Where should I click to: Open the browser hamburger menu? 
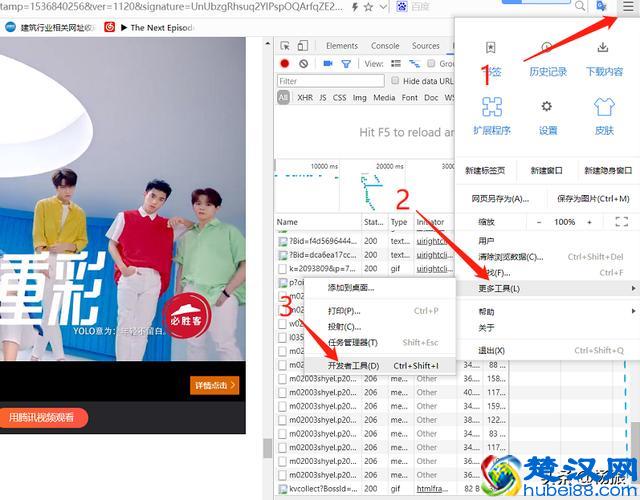coord(628,7)
